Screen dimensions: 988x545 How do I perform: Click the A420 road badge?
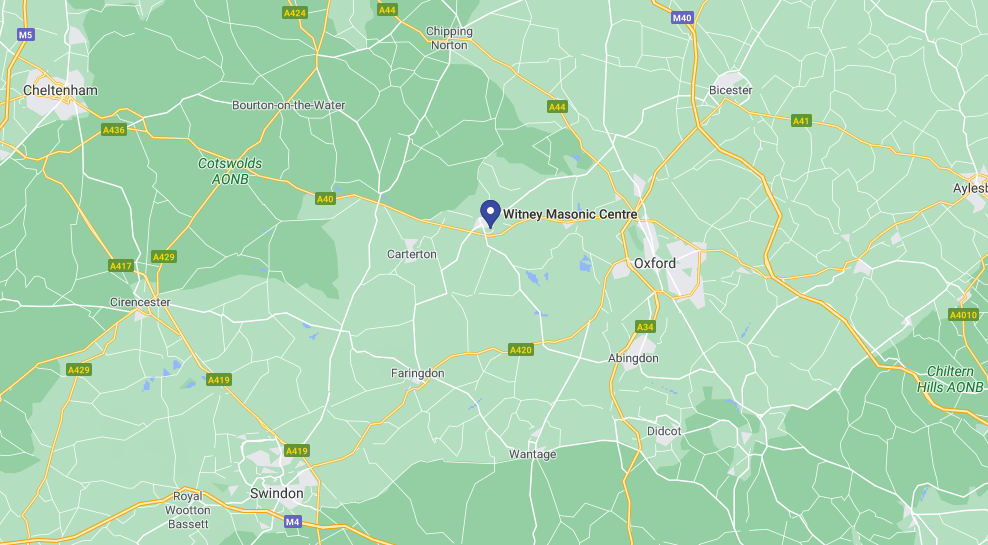tap(521, 350)
